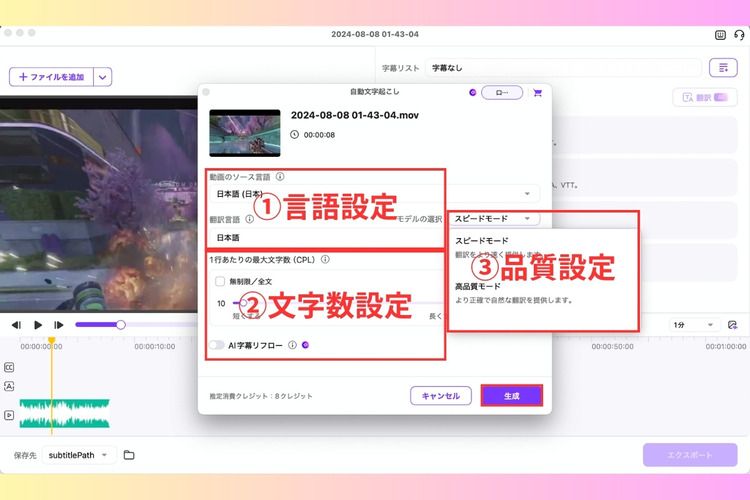Click the yellow playhead marker on the timeline

coord(52,341)
